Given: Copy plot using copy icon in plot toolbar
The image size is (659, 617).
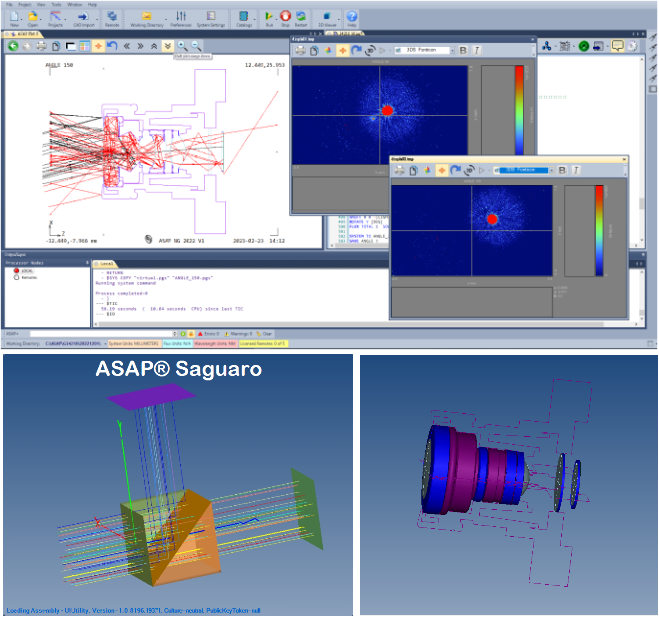Looking at the screenshot, I should pos(55,46).
